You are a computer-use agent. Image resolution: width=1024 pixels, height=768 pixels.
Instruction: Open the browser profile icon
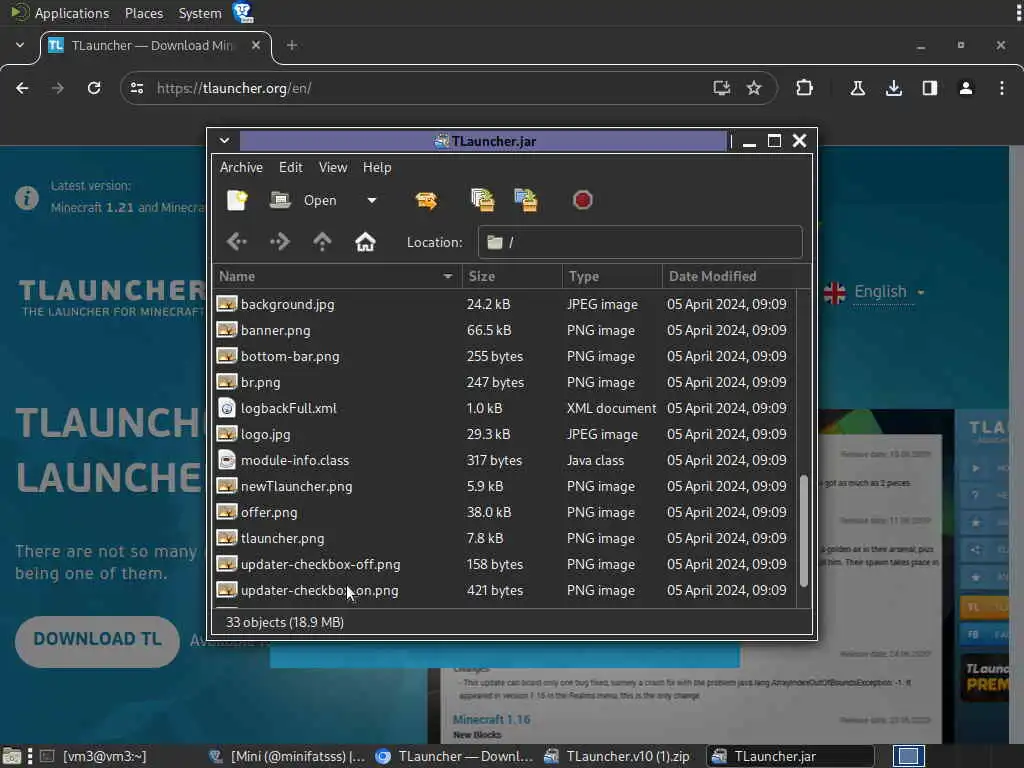[x=965, y=88]
